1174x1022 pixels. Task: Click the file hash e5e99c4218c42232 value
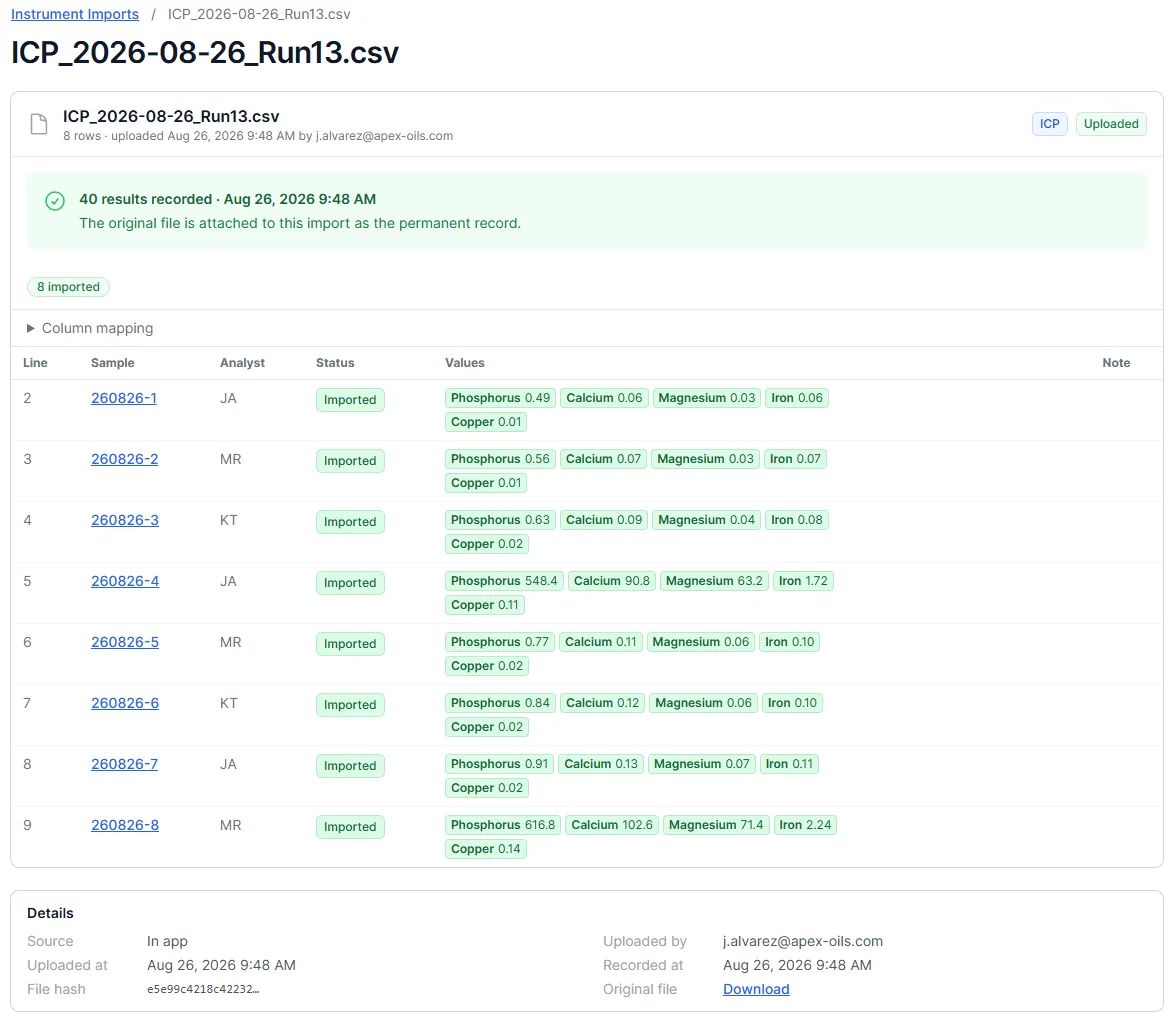[x=203, y=989]
